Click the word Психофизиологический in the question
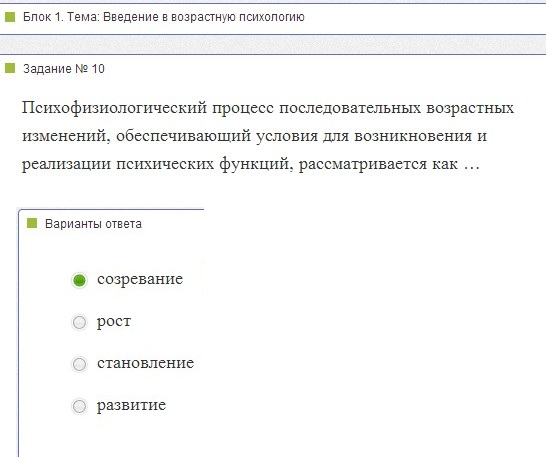The image size is (546, 467). pyautogui.click(x=115, y=108)
